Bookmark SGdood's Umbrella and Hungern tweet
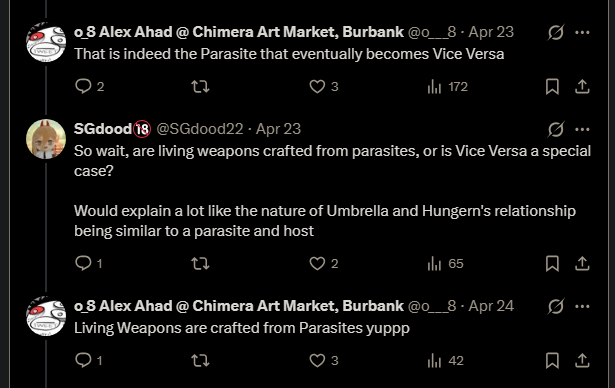The image size is (615, 388). tap(552, 263)
